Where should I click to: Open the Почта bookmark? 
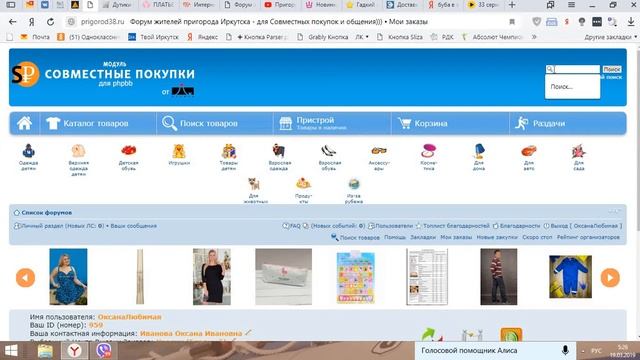point(35,37)
